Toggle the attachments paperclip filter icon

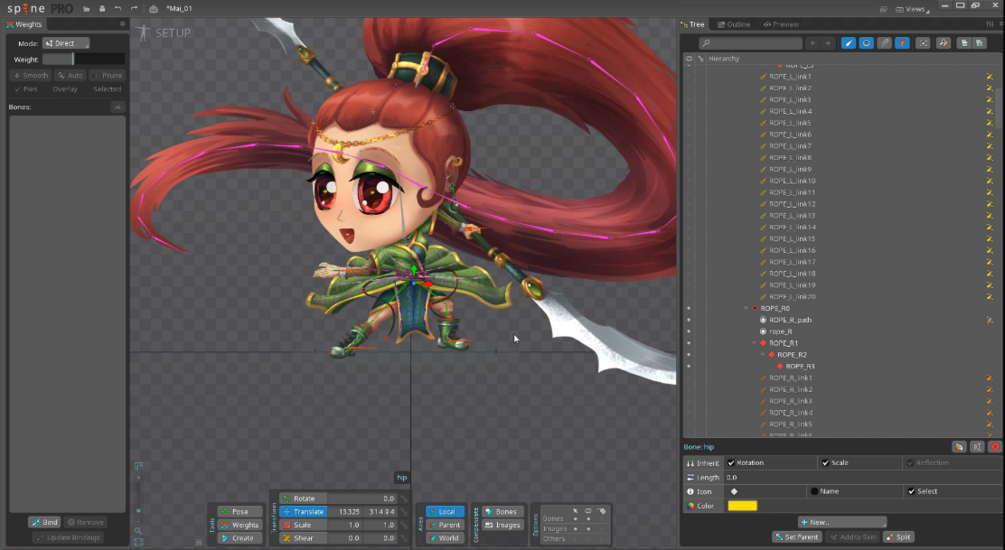coord(884,43)
